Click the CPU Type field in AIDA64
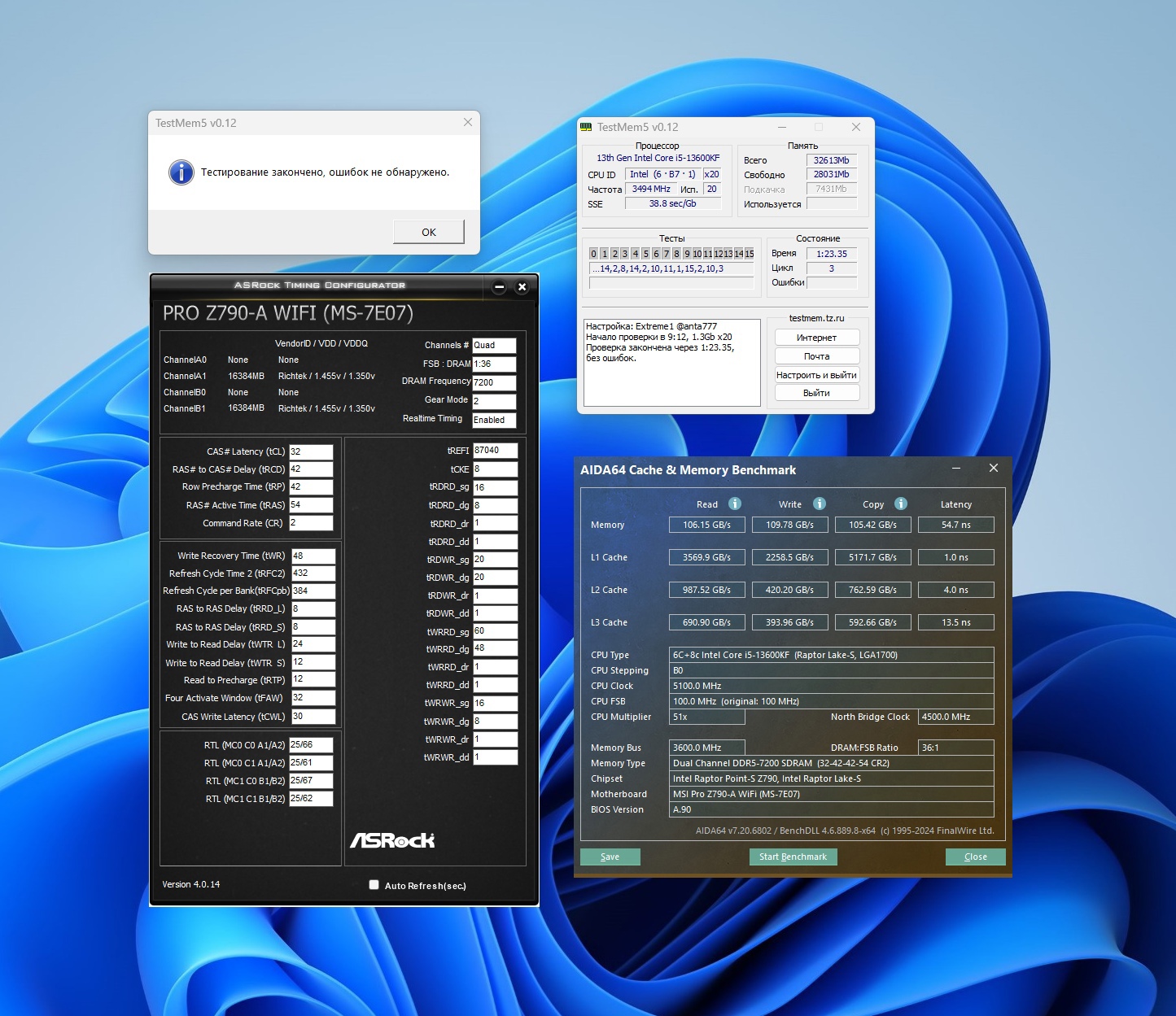The height and width of the screenshot is (1016, 1176). point(832,655)
